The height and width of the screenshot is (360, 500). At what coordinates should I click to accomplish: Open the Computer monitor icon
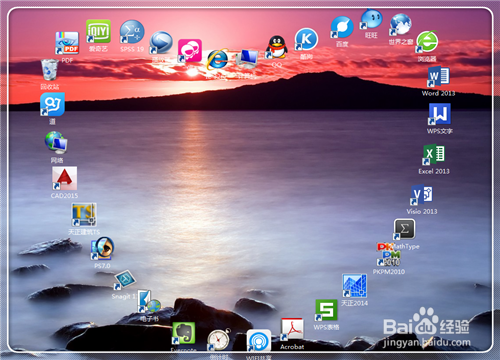(x=247, y=59)
